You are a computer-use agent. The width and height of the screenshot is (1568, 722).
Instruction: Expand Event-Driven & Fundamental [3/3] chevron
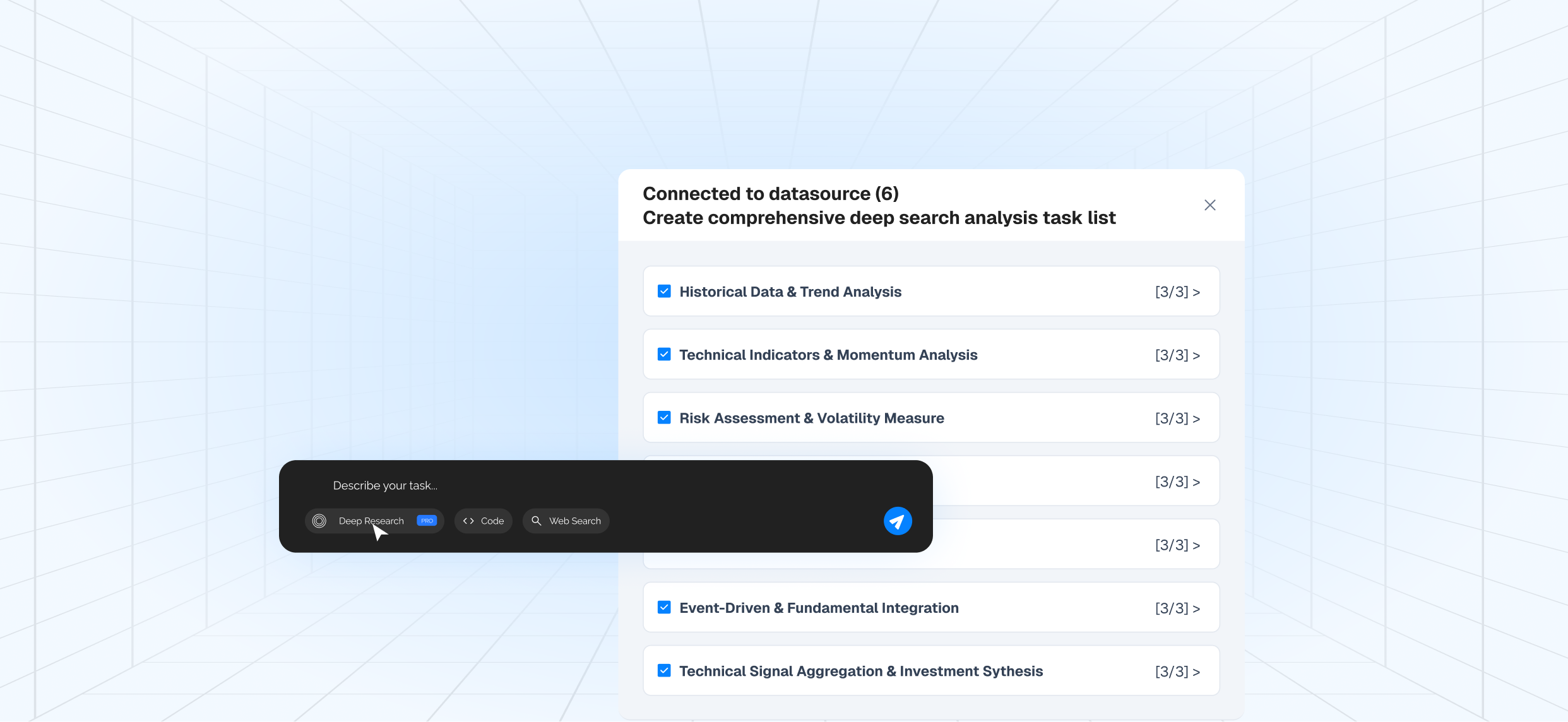[1196, 608]
